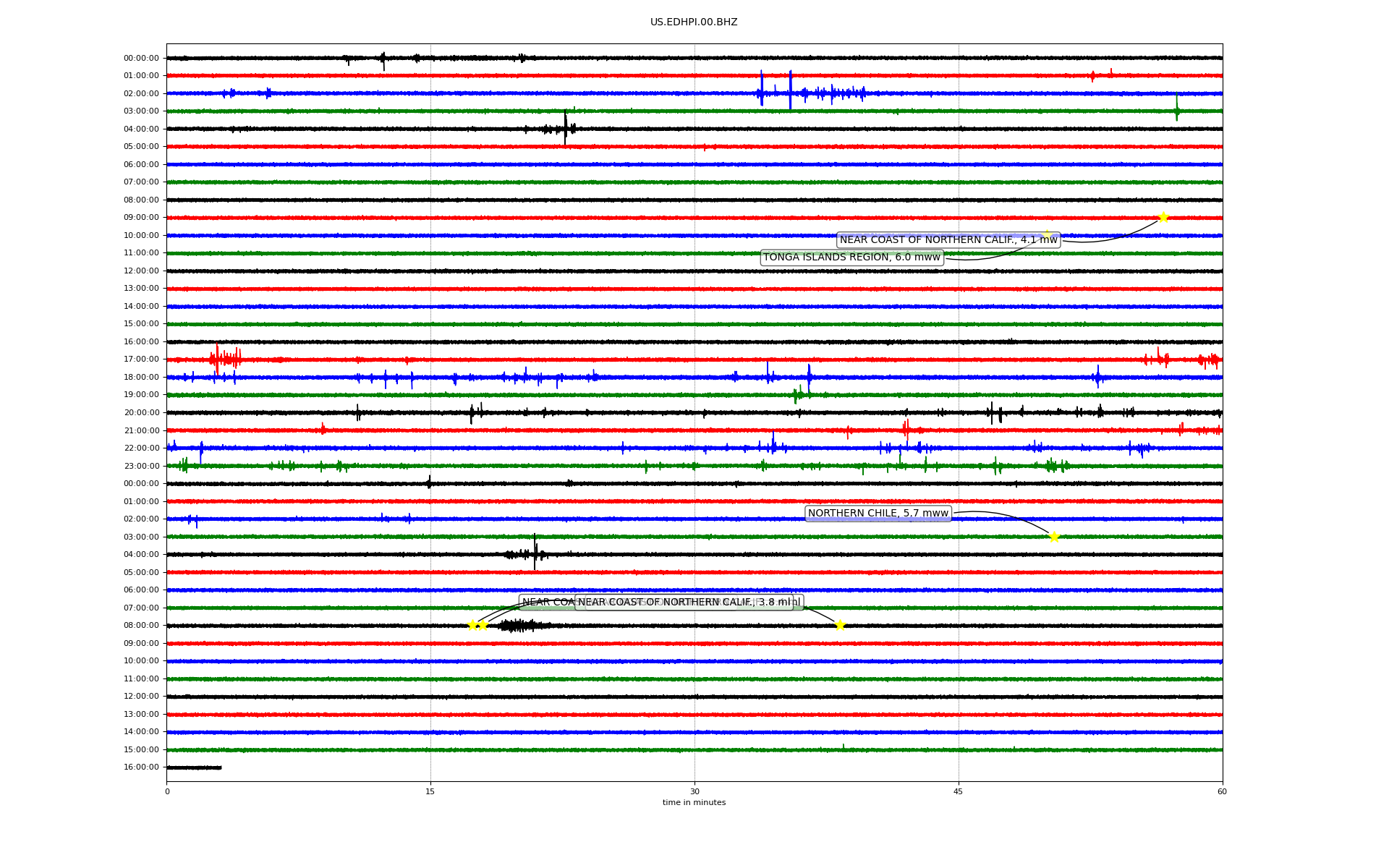Select the TONGA ISLANDS REGION, 6.0 mww label

point(851,258)
